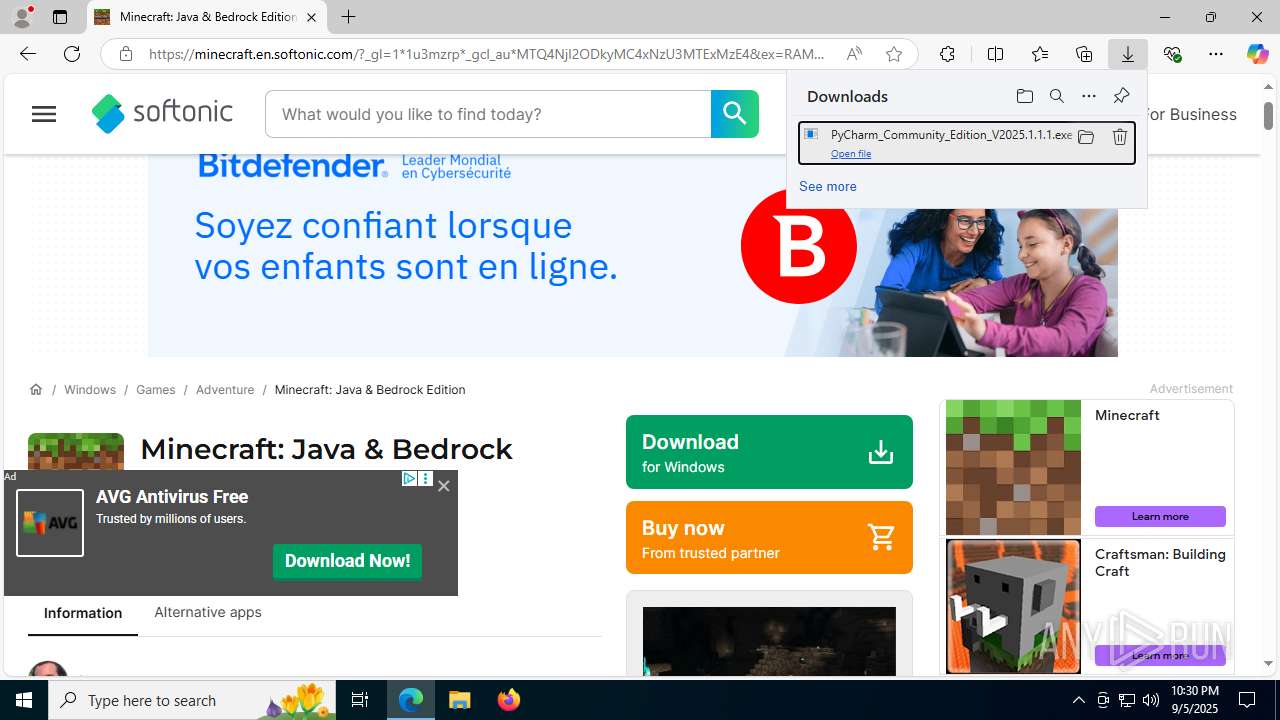Click Download Now! in AVG ad
The image size is (1280, 720).
pos(347,561)
